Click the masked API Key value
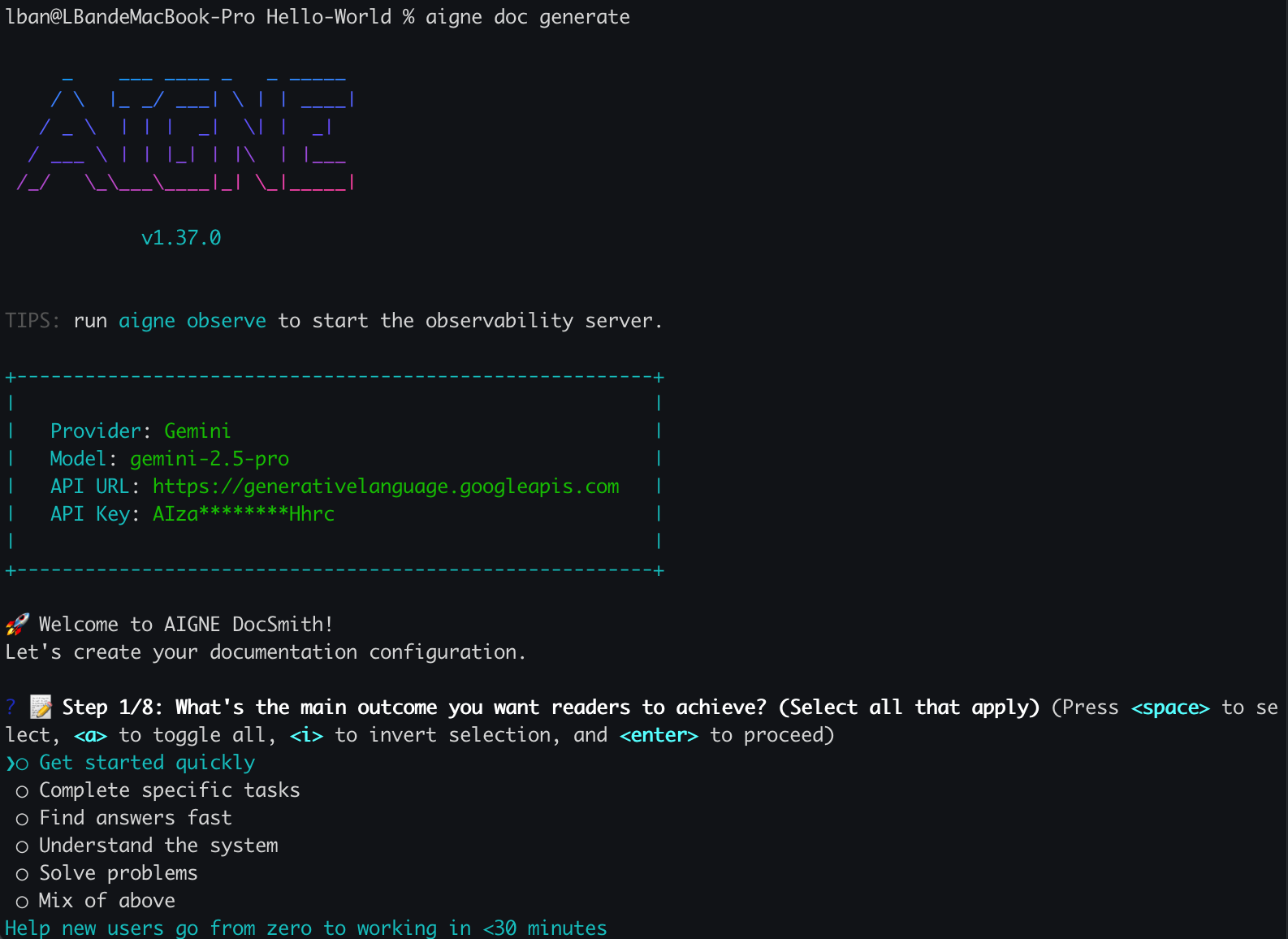This screenshot has height=939, width=1288. [x=244, y=514]
